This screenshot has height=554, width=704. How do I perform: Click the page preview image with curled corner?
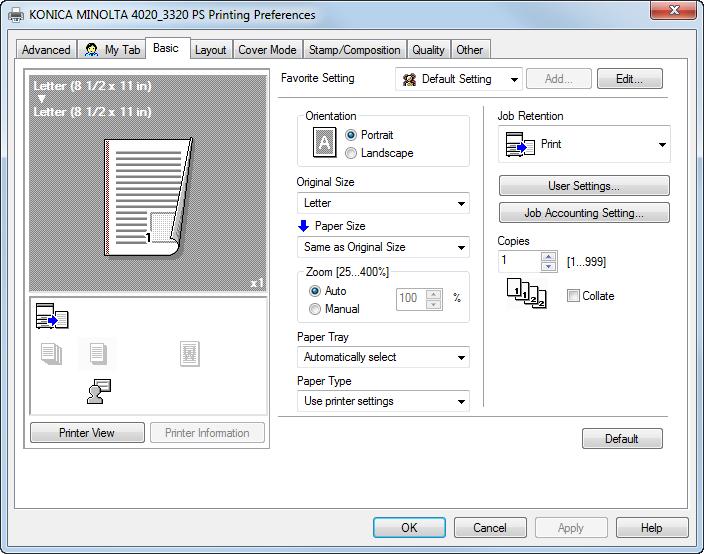tap(148, 197)
